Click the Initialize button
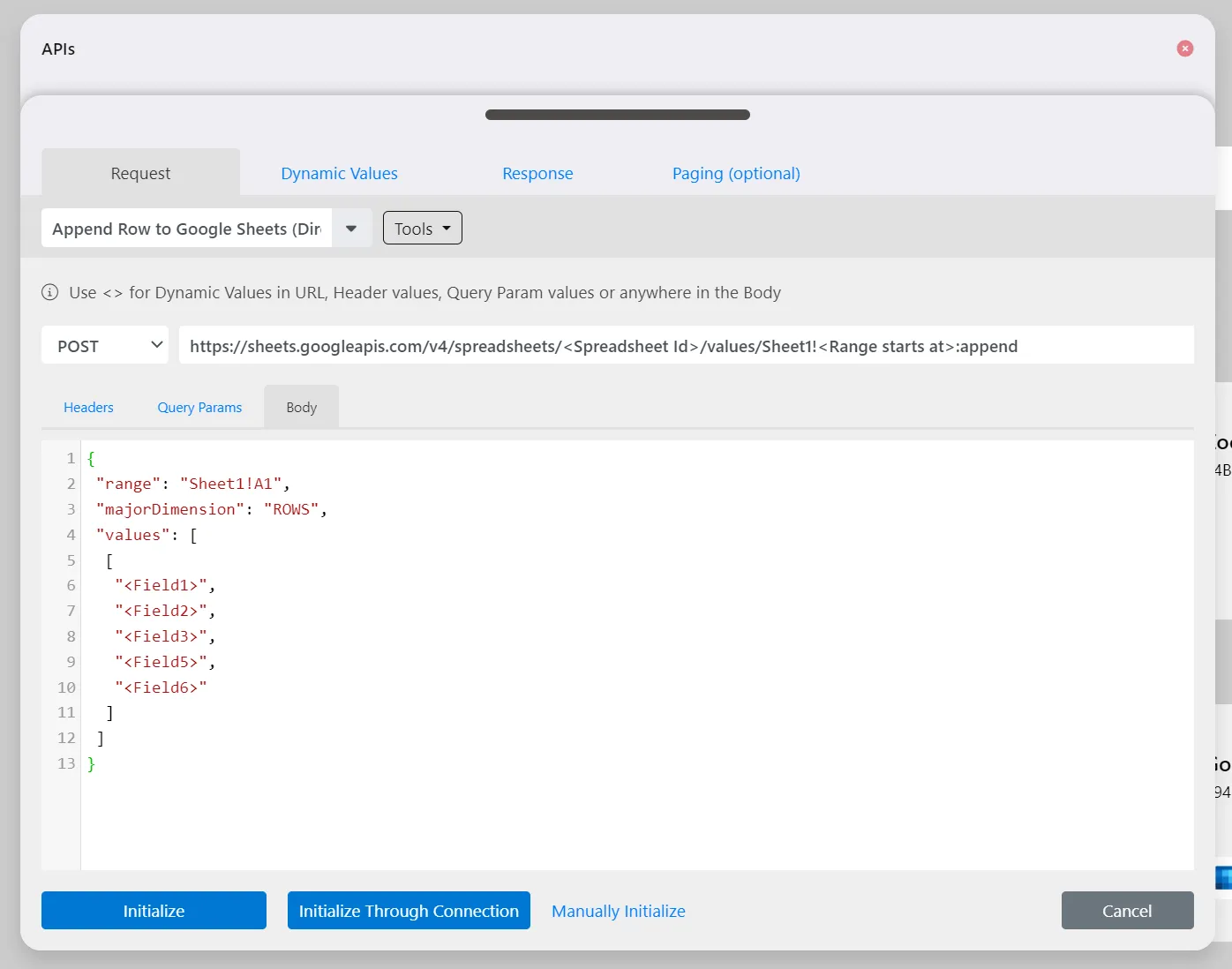The height and width of the screenshot is (969, 1232). coord(154,911)
